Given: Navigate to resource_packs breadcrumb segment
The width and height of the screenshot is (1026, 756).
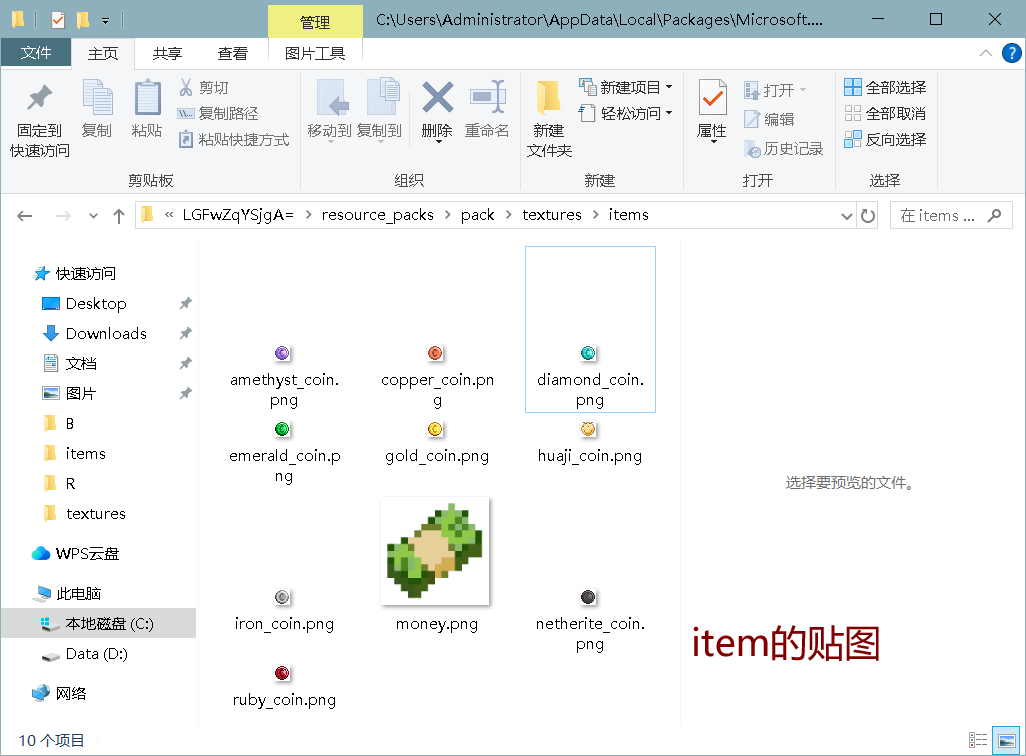Looking at the screenshot, I should point(378,215).
